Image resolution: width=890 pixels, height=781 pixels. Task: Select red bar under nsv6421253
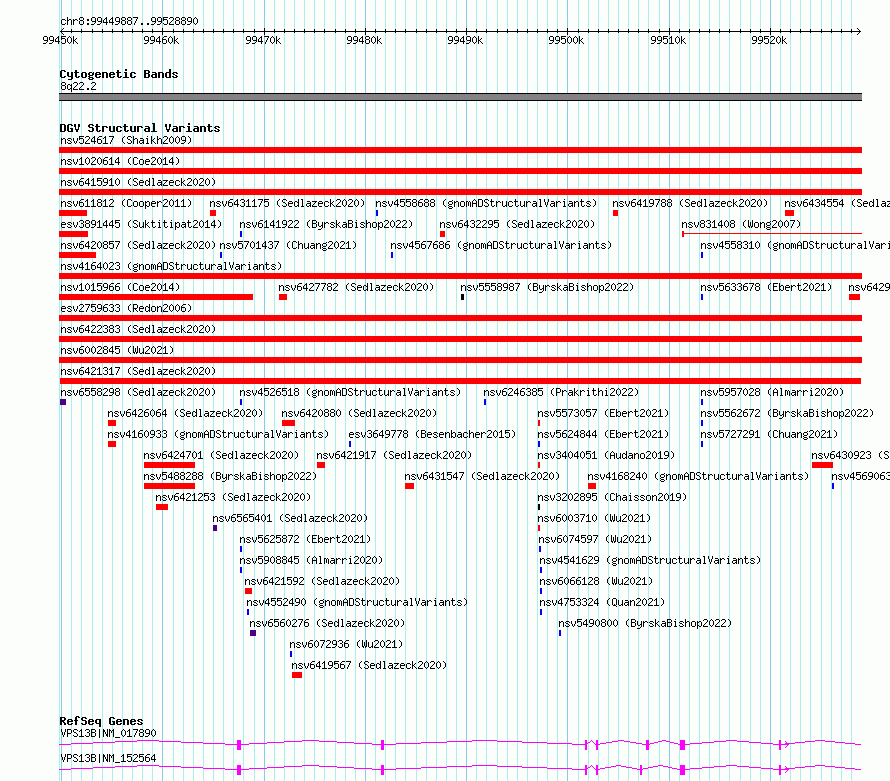[x=162, y=507]
